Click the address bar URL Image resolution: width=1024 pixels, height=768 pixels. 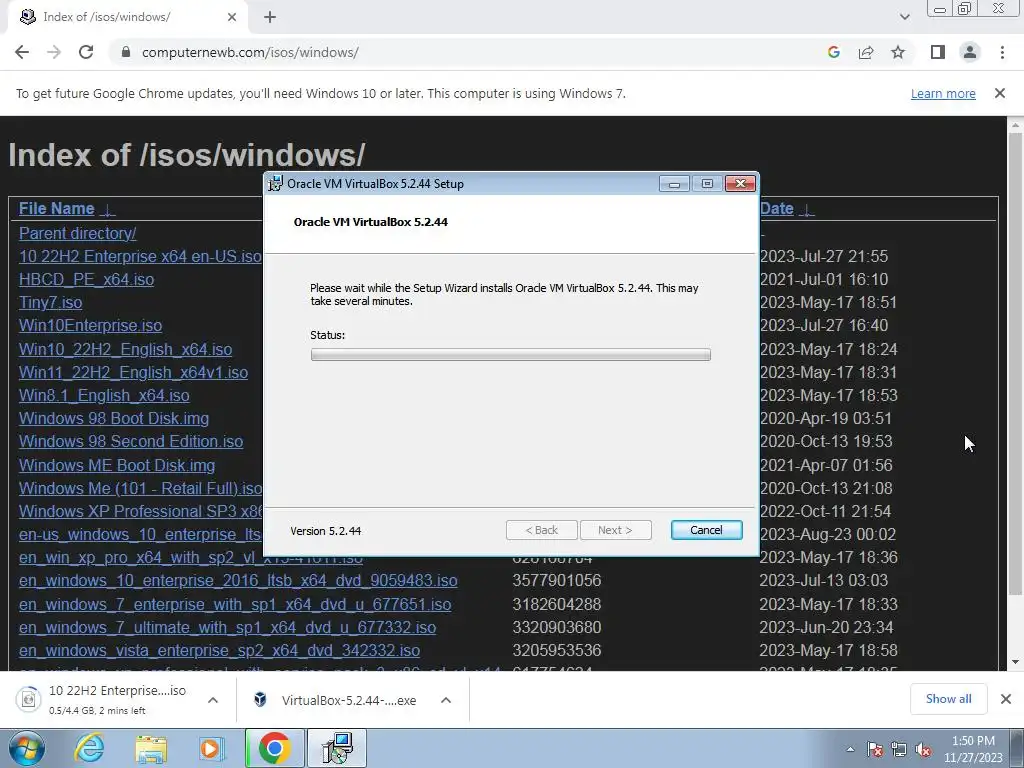(x=250, y=52)
